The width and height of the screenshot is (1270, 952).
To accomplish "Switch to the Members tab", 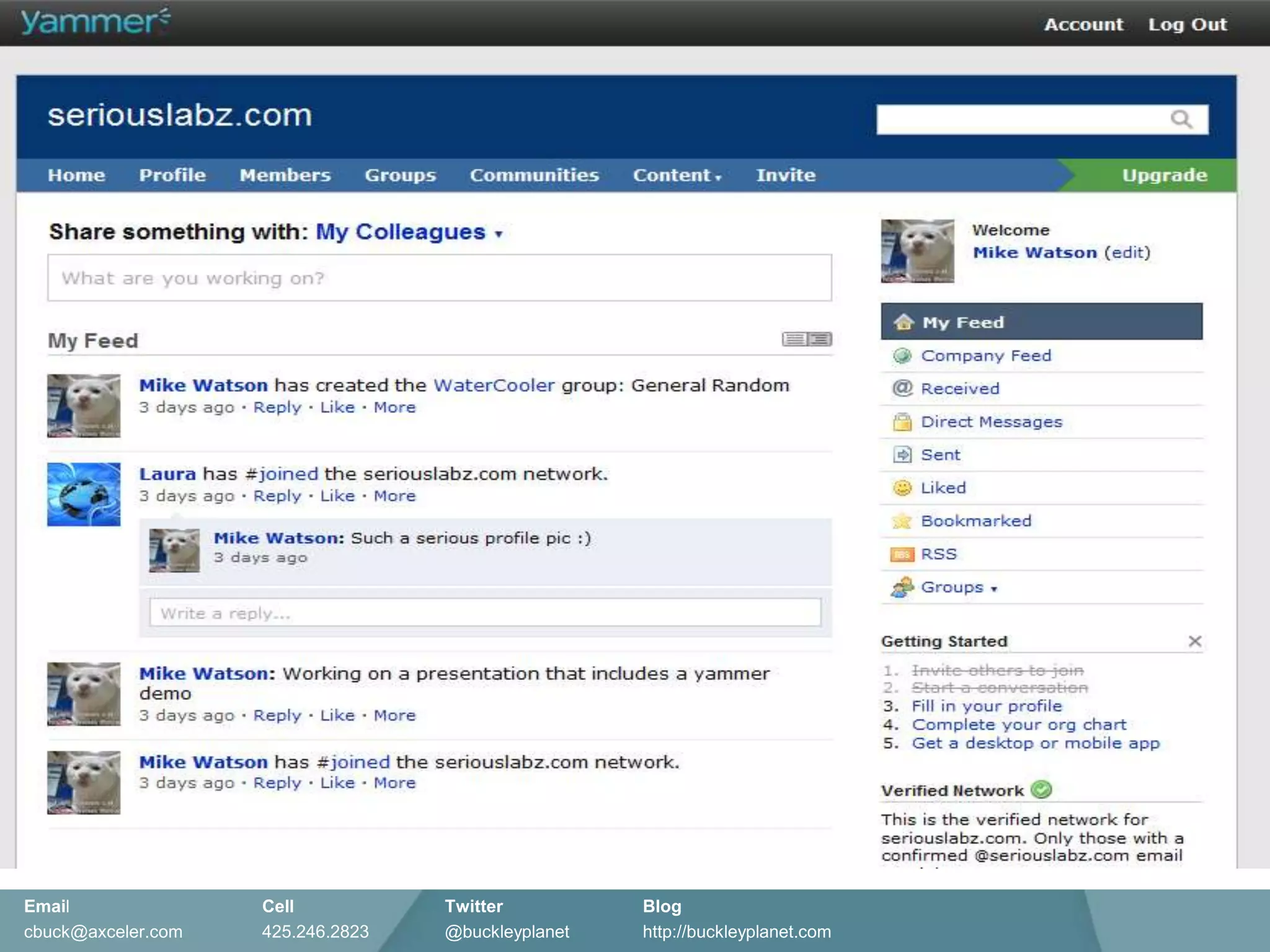I will (x=285, y=175).
